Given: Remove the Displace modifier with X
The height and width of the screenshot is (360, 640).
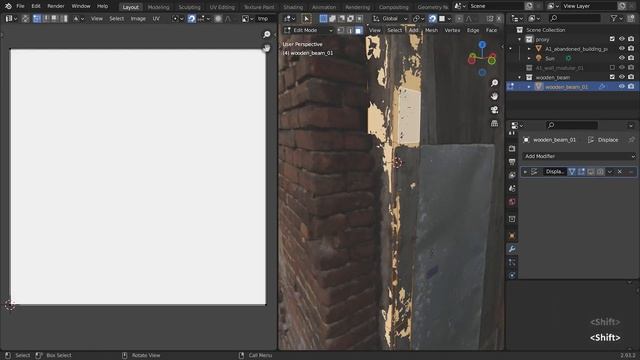Looking at the screenshot, I should (620, 172).
